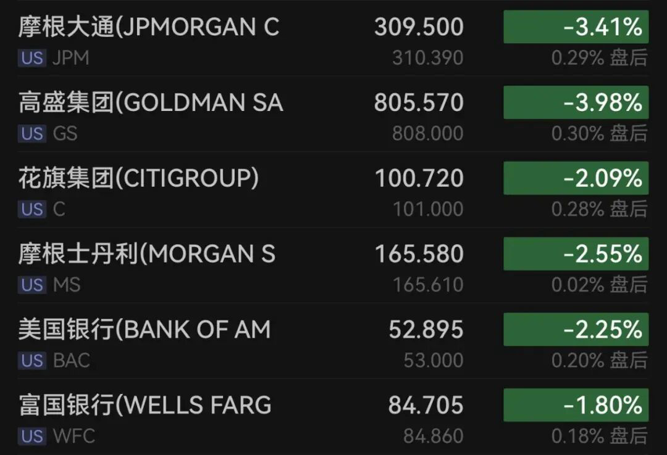The height and width of the screenshot is (455, 667).
Task: Click the -2.09% green badge for Citigroup
Action: coord(576,179)
